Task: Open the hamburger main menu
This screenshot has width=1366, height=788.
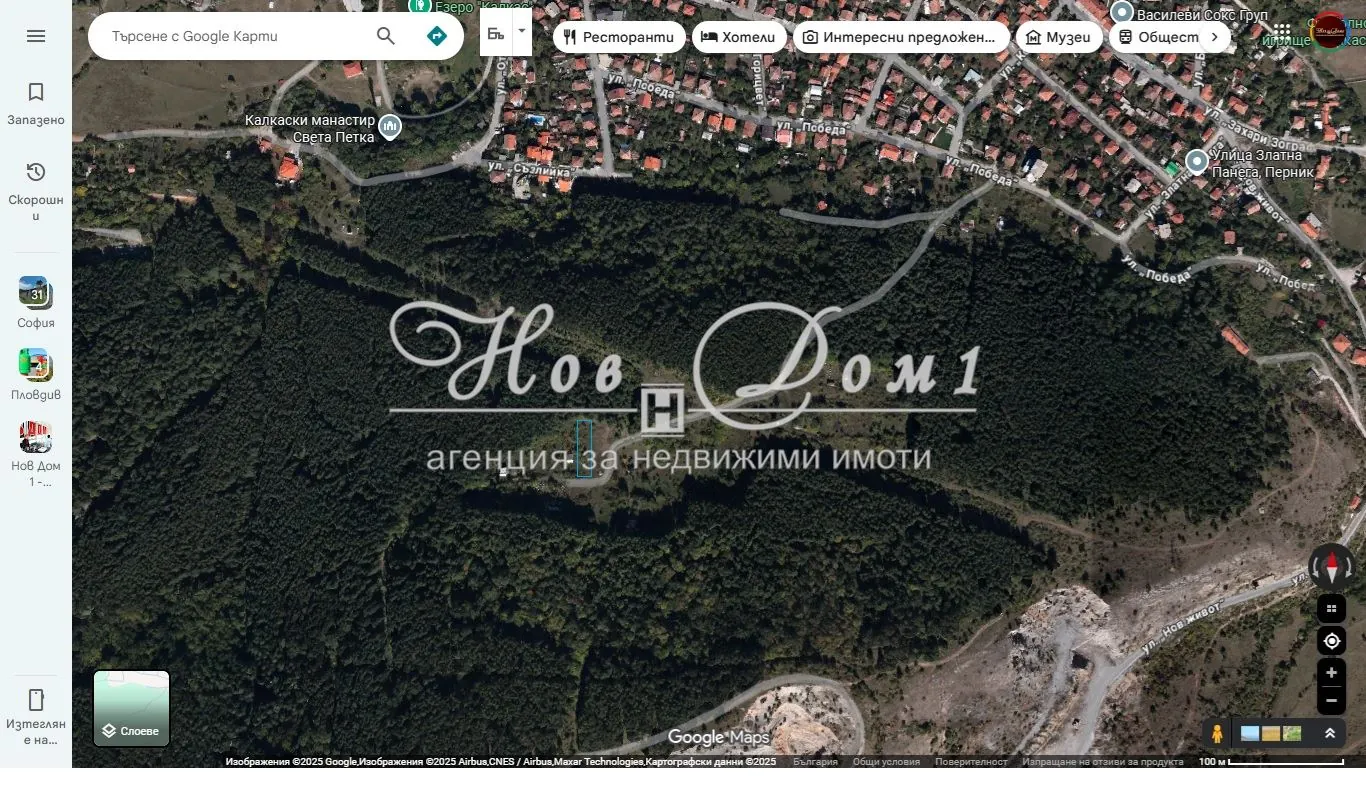Action: (36, 36)
